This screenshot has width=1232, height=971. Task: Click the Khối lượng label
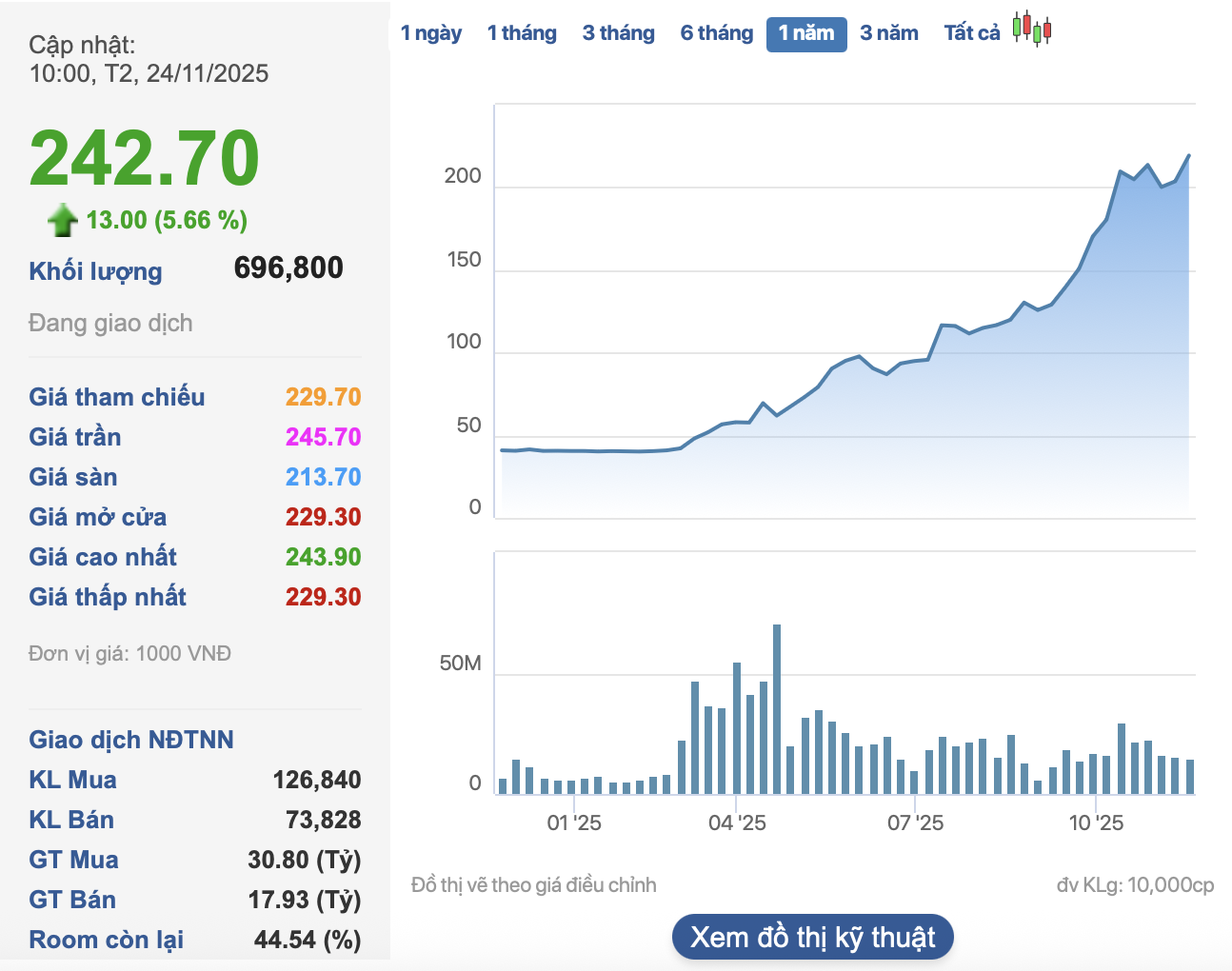pos(95,271)
